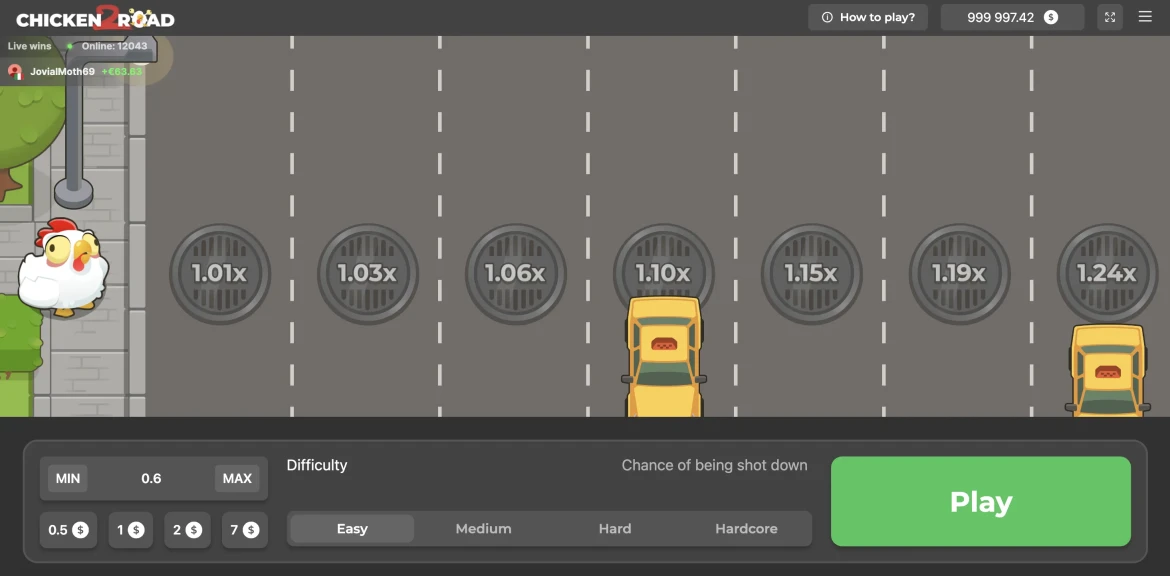The image size is (1170, 576).
Task: Open How to play? help
Action: click(868, 17)
